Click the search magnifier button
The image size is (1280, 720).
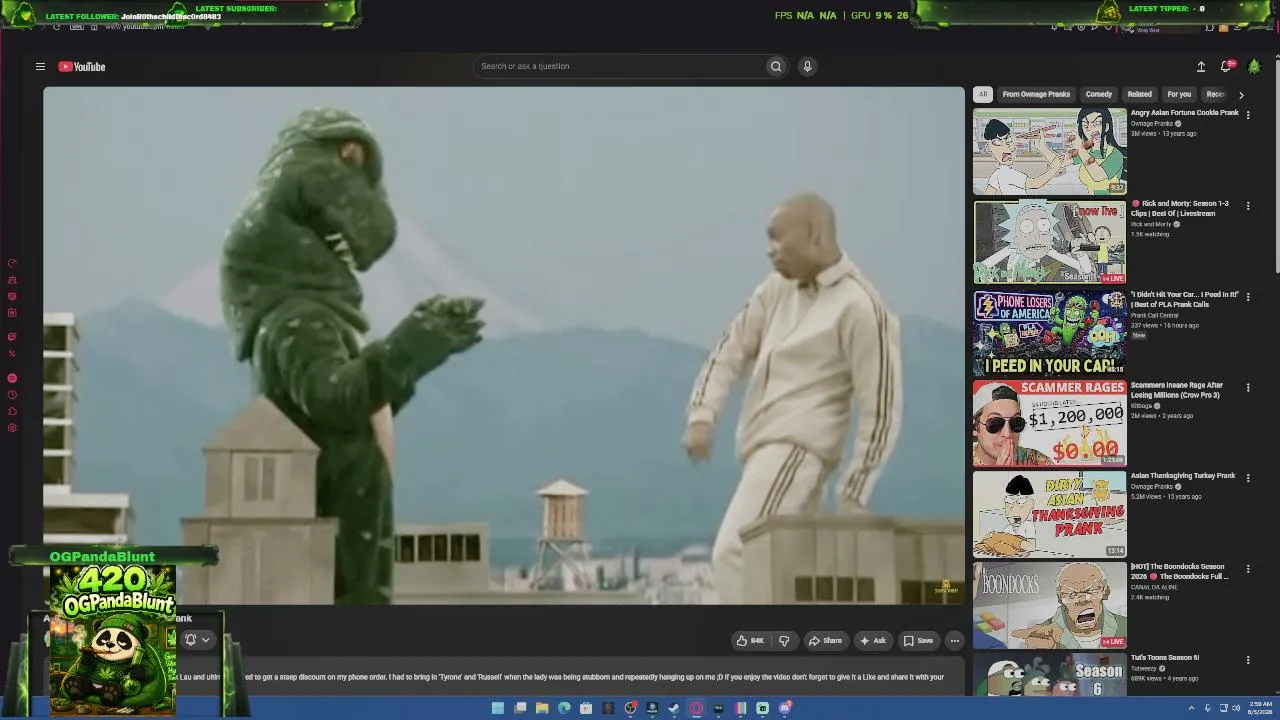tap(775, 66)
